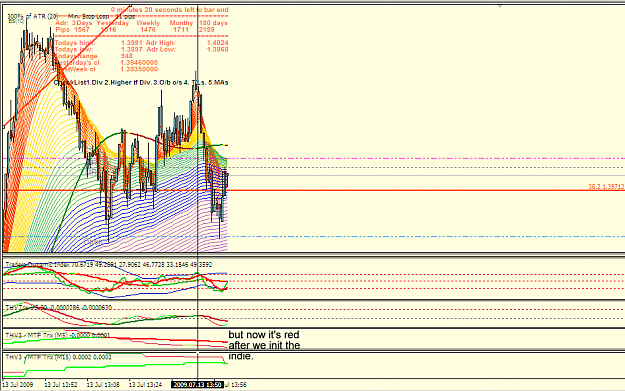Click the "Adr Low:" label
The image size is (625, 391).
(161, 49)
